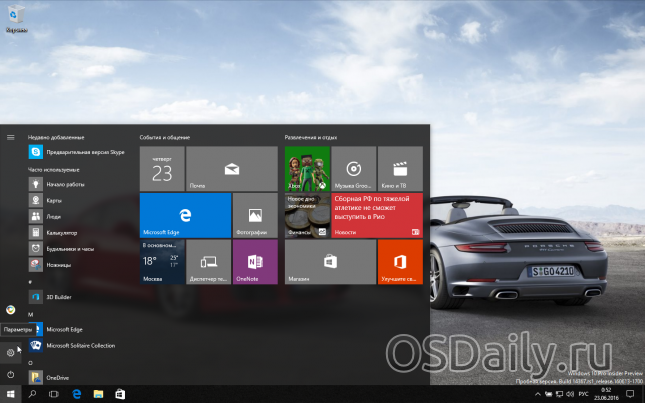Open the Movies & TV (Кино и ТВ) tile
Screen dimensions: 645x403
coord(400,168)
